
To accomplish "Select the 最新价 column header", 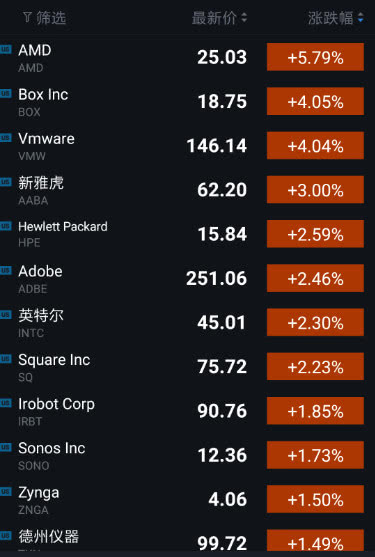I will pyautogui.click(x=214, y=18).
